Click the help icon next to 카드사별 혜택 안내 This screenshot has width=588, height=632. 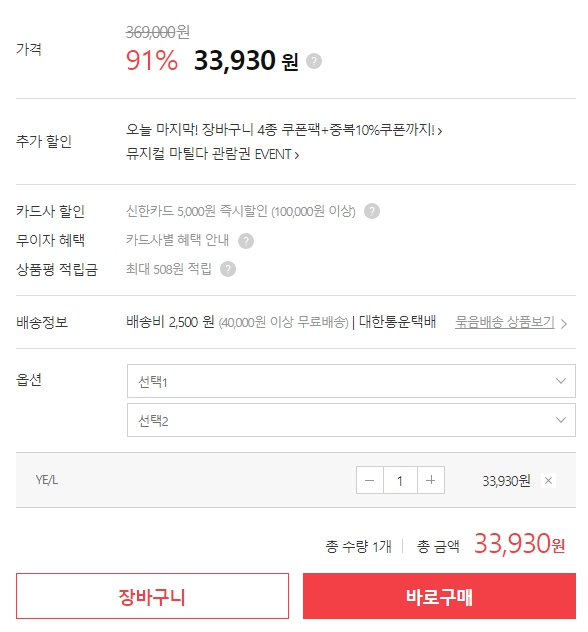(246, 241)
